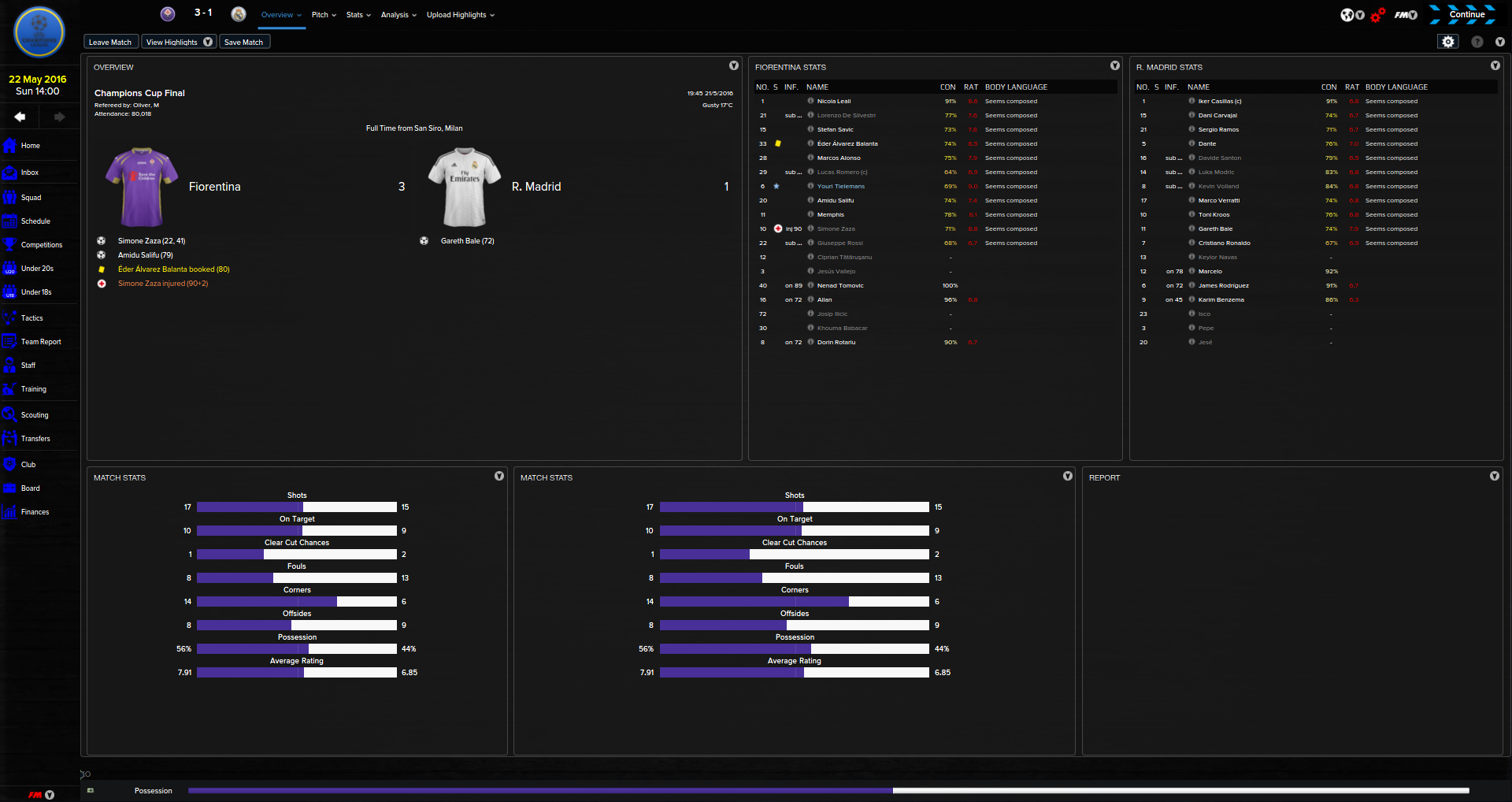Expand options arrow of left Match Stats panel
1512x802 pixels.
click(499, 476)
